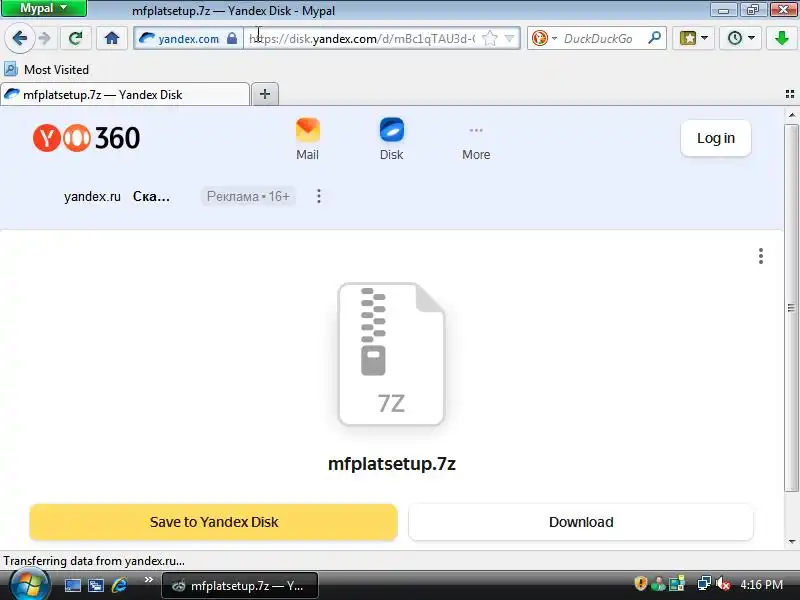
Task: Open the ad options three-dot menu
Action: point(319,196)
